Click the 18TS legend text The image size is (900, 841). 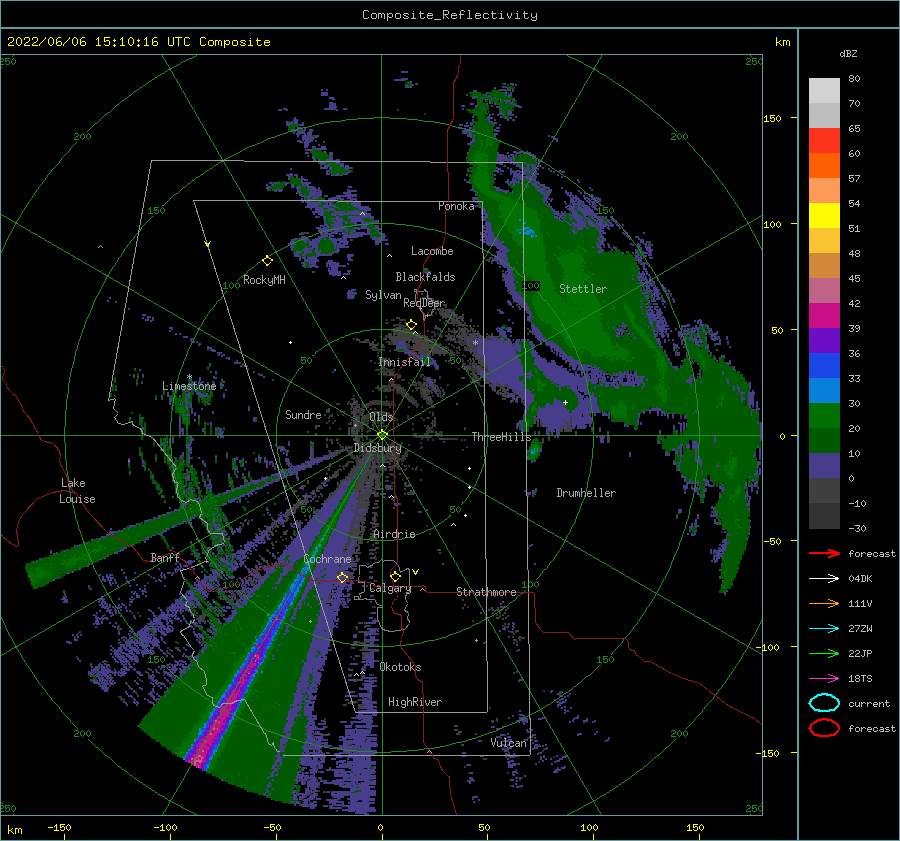pyautogui.click(x=860, y=679)
